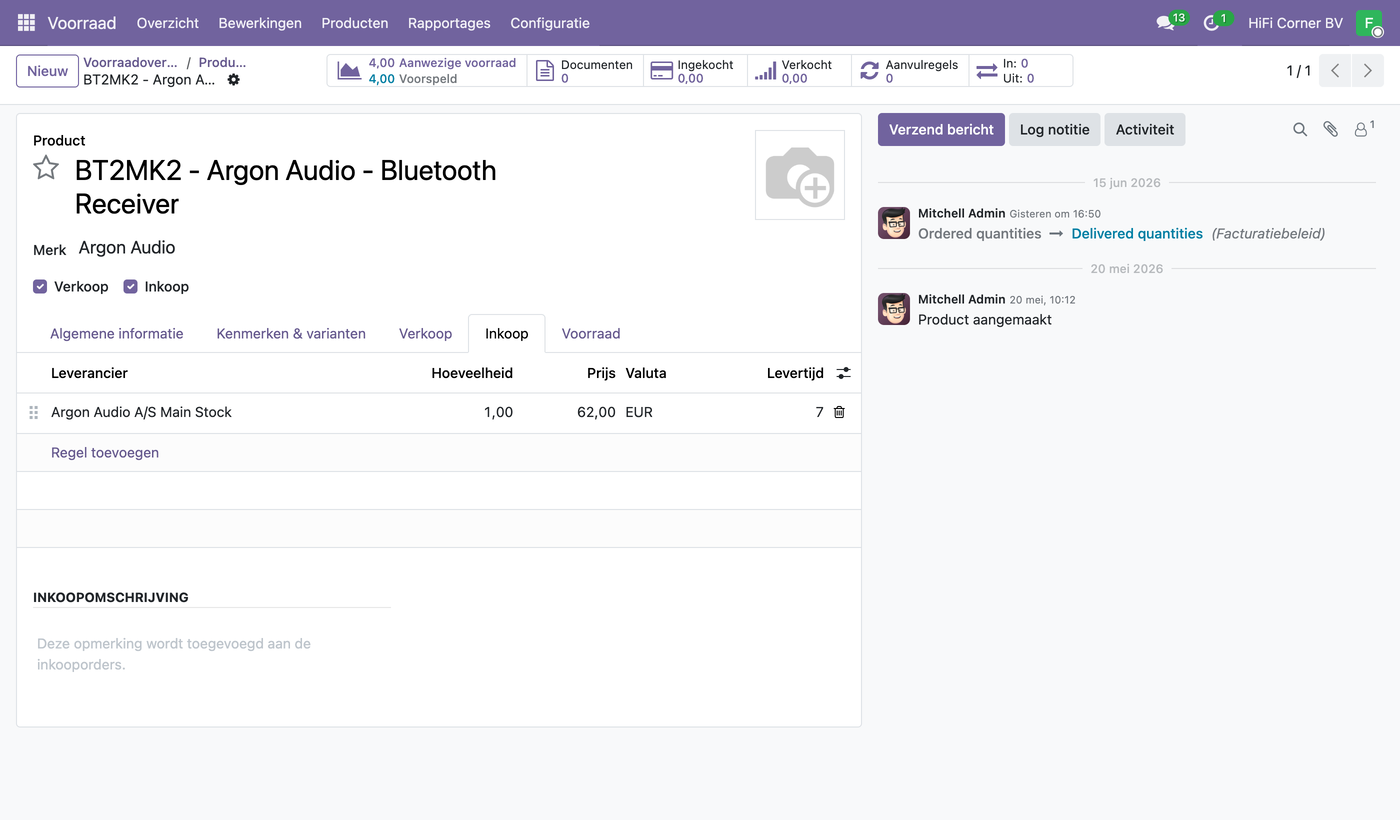Open the messages chat icon with 13
This screenshot has width=1400, height=820.
1165,22
